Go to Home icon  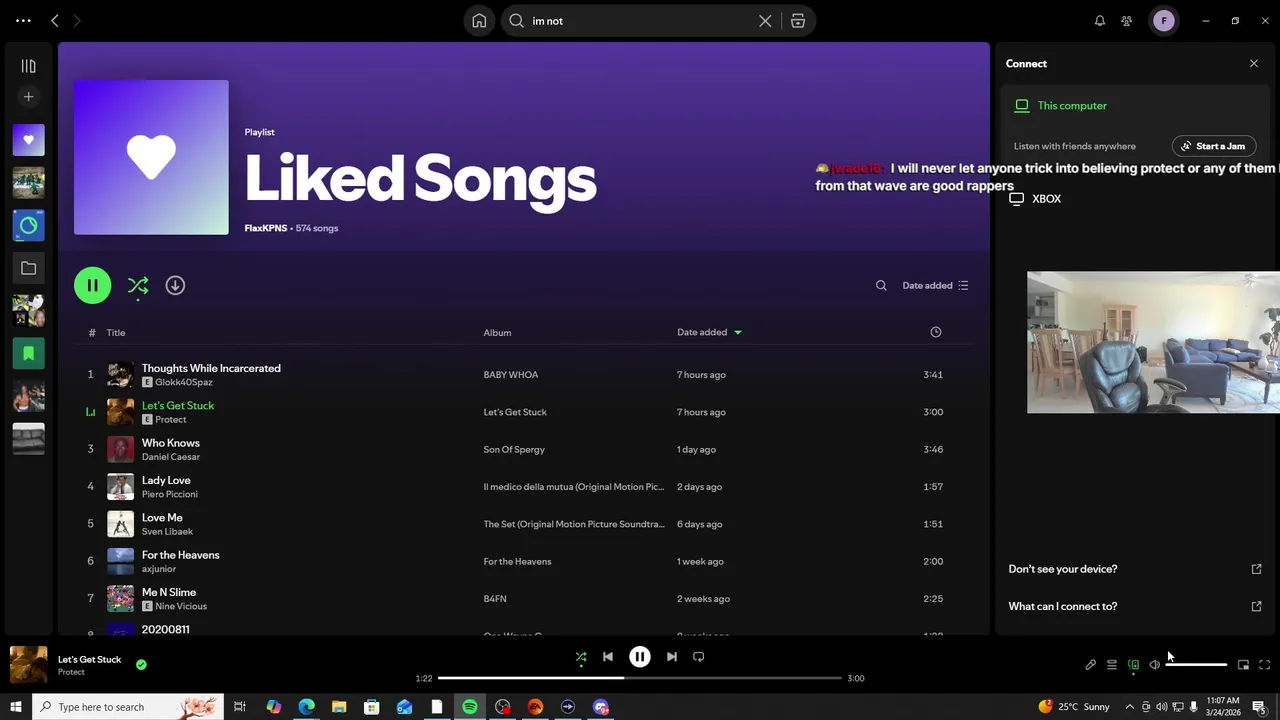[479, 21]
